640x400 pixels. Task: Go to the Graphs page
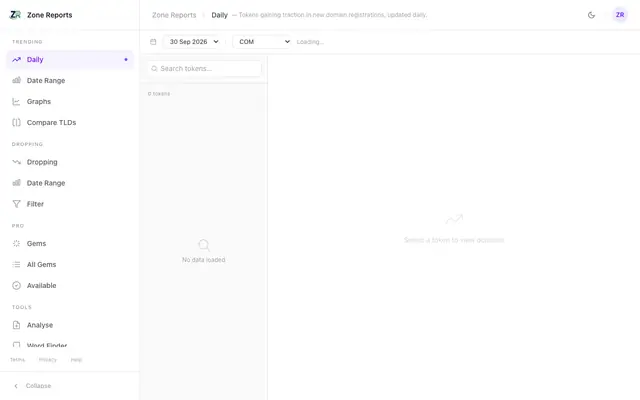tap(70, 102)
